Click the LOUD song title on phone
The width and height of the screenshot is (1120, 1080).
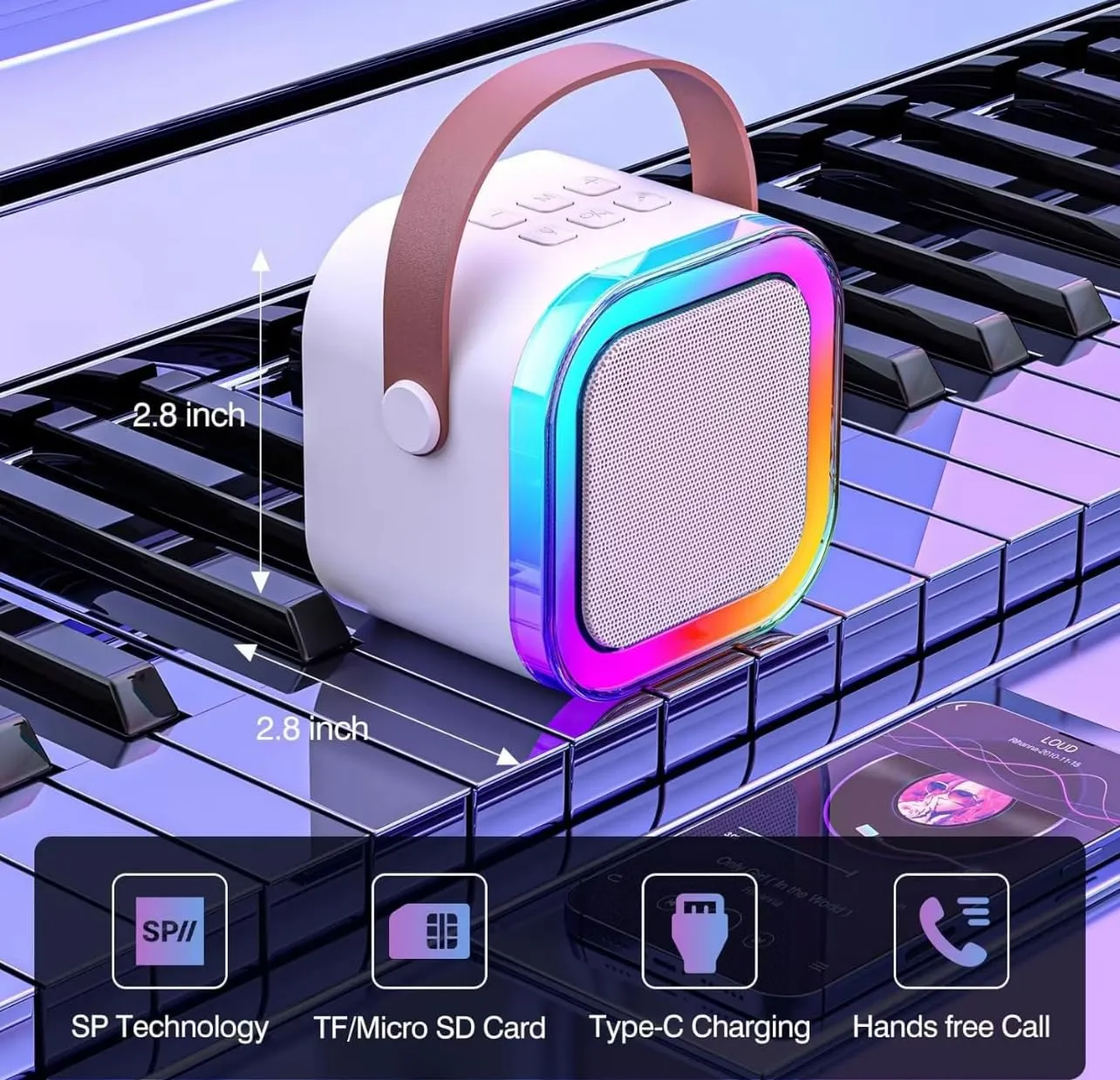tap(1059, 747)
